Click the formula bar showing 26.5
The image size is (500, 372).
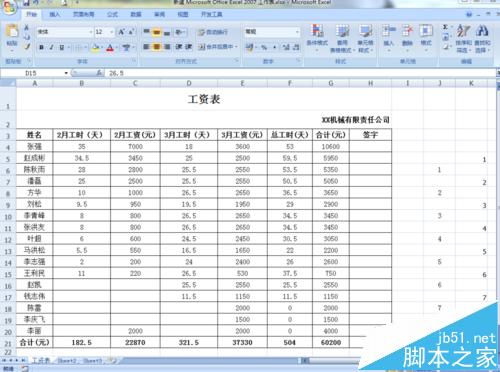(x=300, y=73)
